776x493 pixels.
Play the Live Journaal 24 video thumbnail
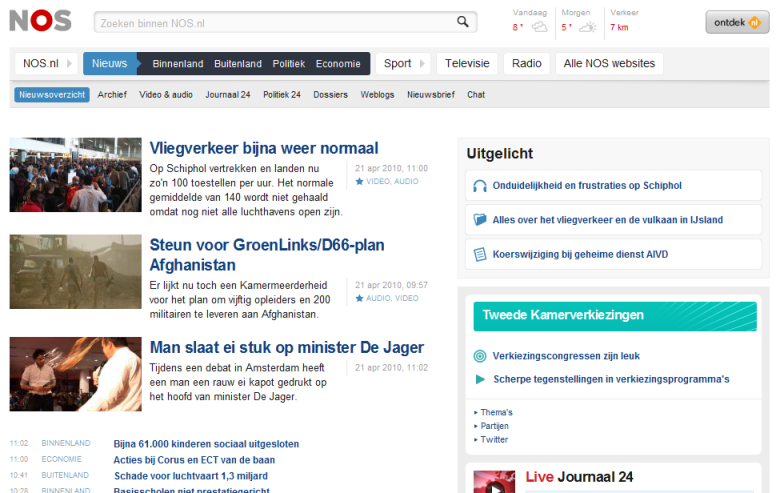494,483
